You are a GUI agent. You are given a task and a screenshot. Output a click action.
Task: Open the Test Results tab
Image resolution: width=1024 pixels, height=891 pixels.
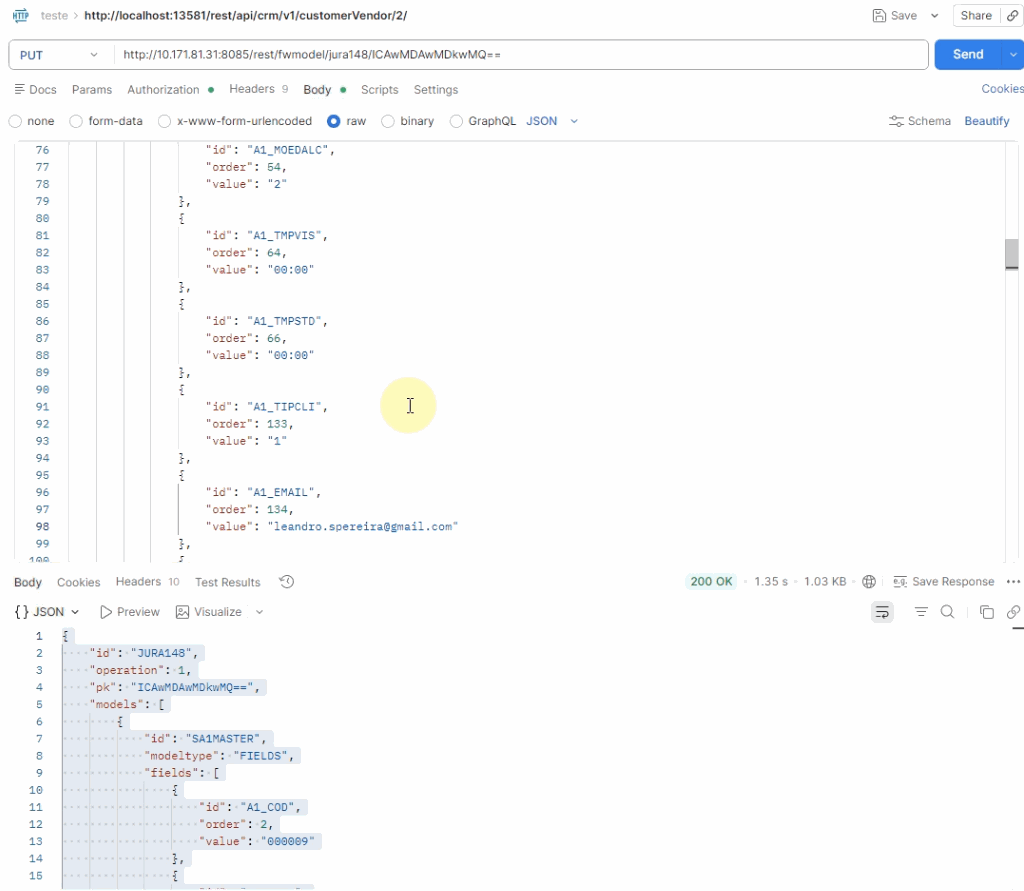point(227,582)
